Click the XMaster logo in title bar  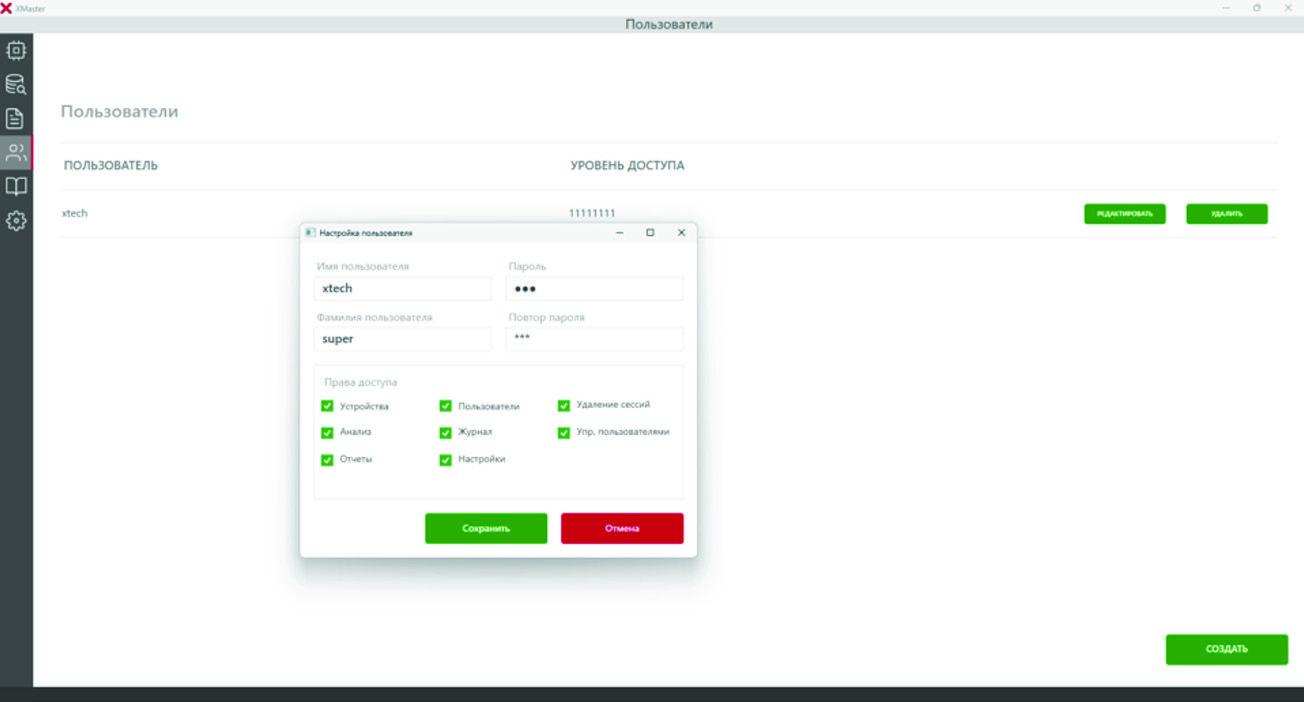tap(7, 8)
